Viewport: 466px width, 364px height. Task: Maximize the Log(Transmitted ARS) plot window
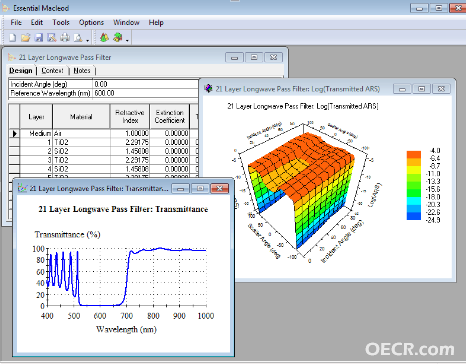(x=421, y=89)
